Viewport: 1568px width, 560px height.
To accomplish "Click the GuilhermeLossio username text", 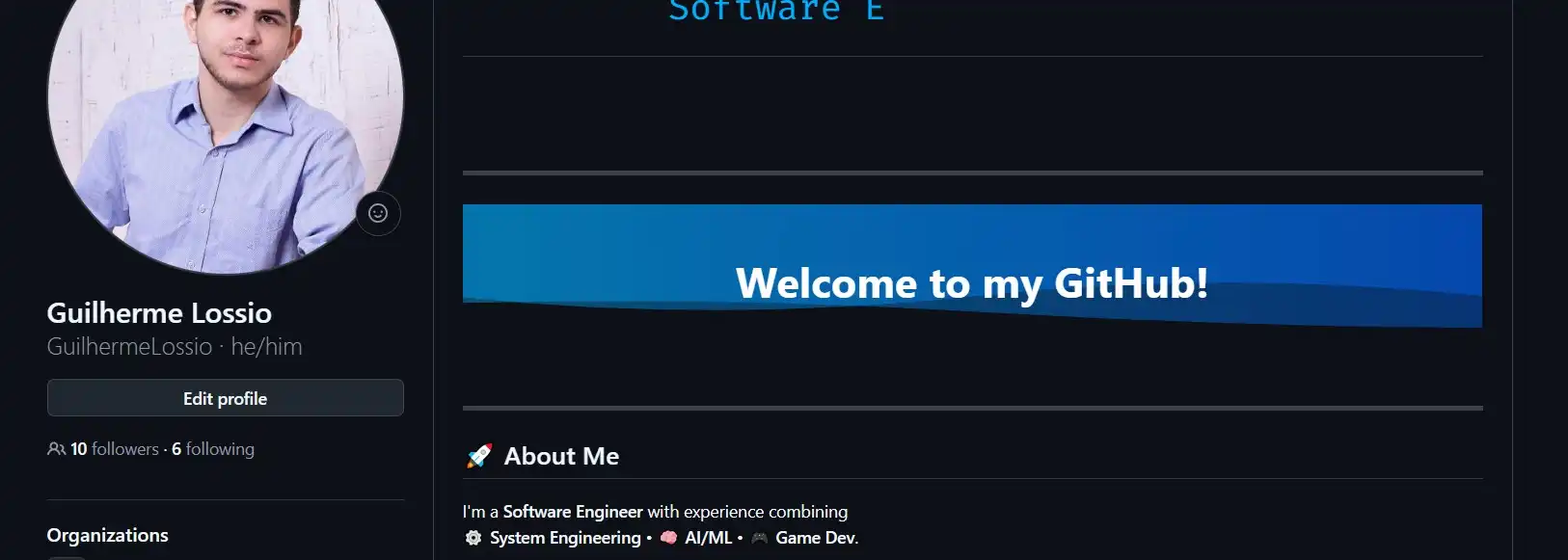I will click(129, 347).
